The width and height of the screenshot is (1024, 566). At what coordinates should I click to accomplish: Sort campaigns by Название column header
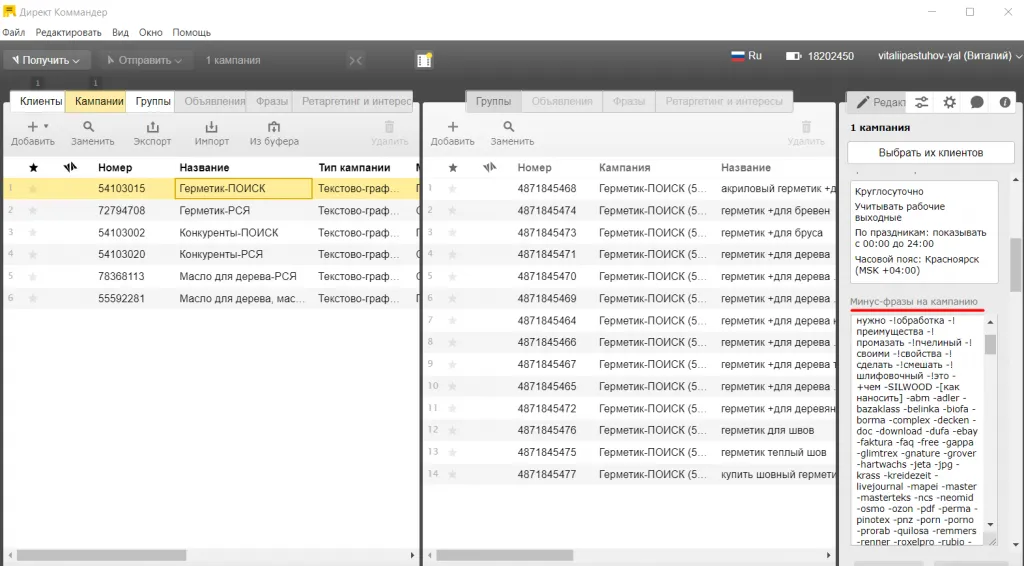pyautogui.click(x=204, y=168)
